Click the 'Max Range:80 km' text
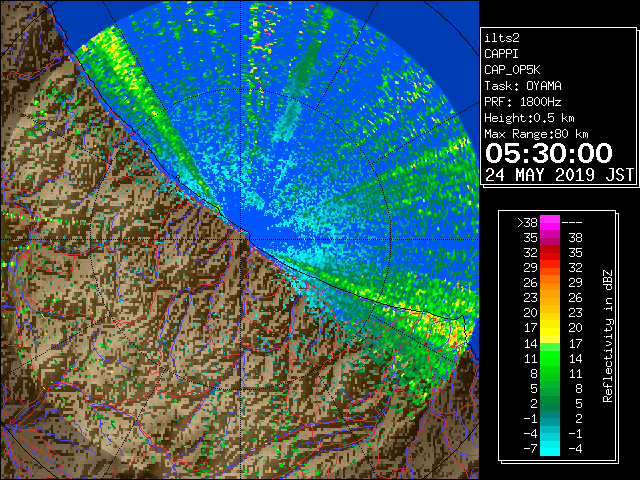The width and height of the screenshot is (640, 480). [536, 134]
